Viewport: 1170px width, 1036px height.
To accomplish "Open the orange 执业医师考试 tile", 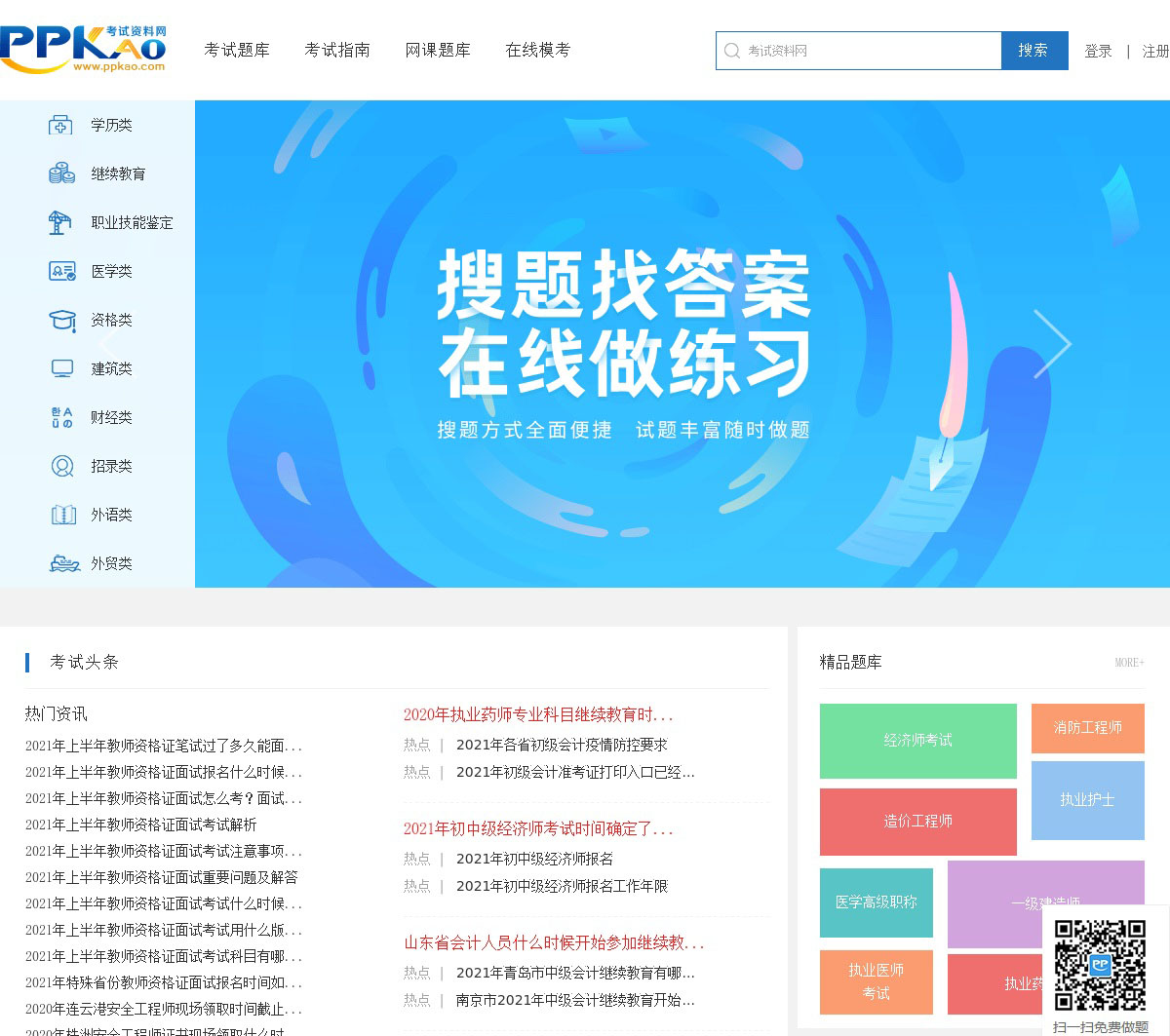I will [877, 981].
